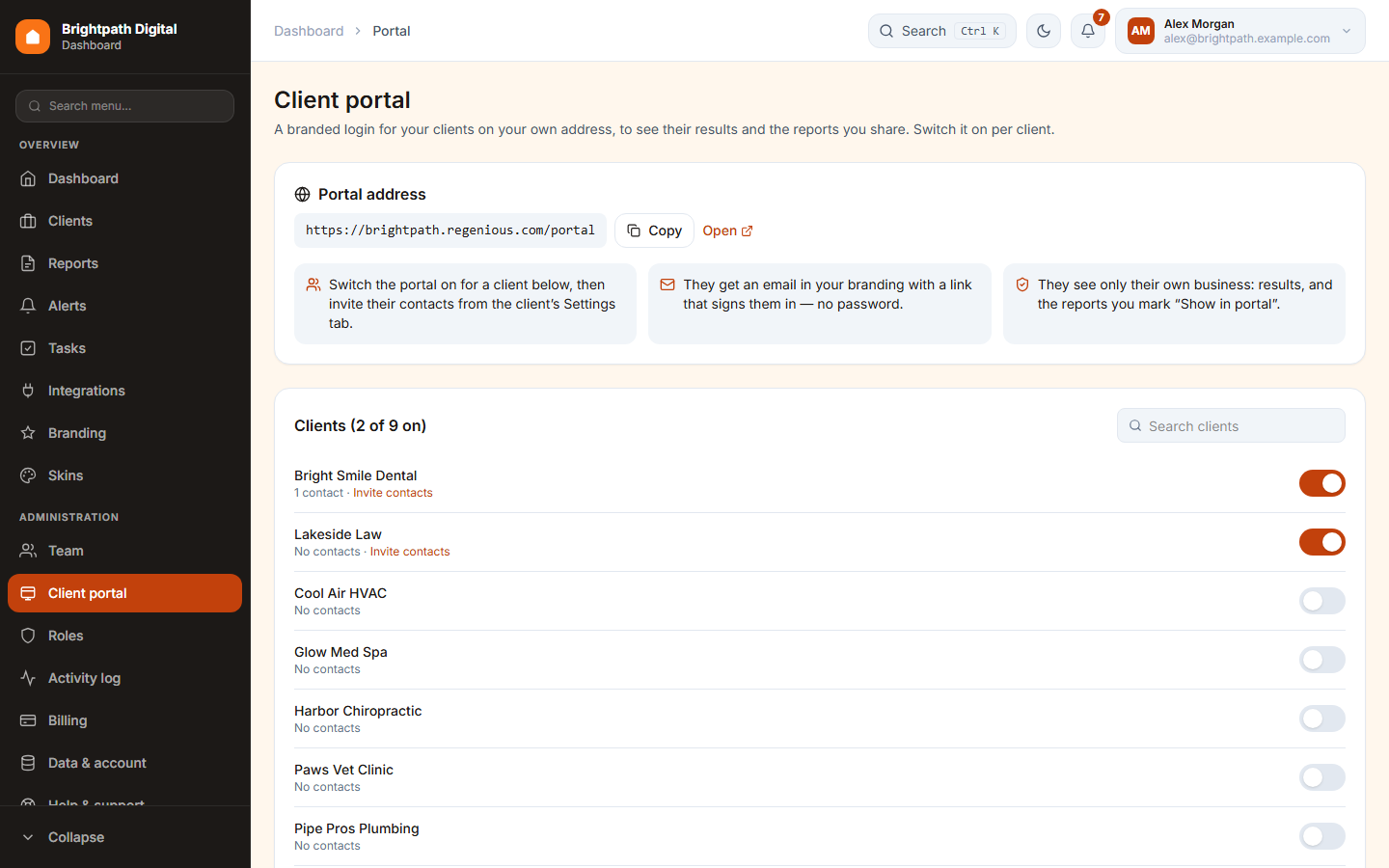Click the Brightpath Digital home logo icon

point(33,37)
